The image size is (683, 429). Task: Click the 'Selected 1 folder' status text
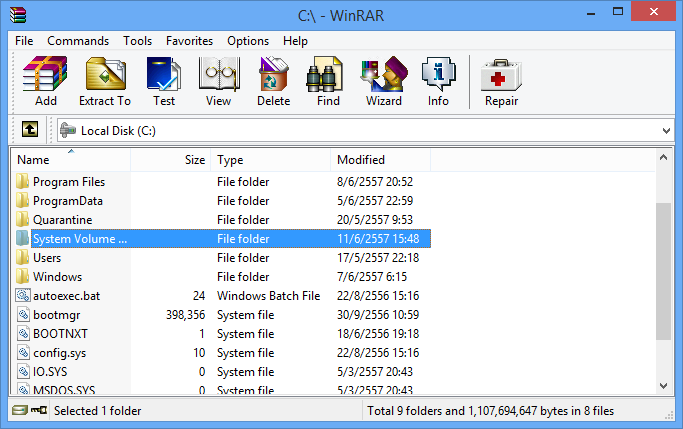98,411
